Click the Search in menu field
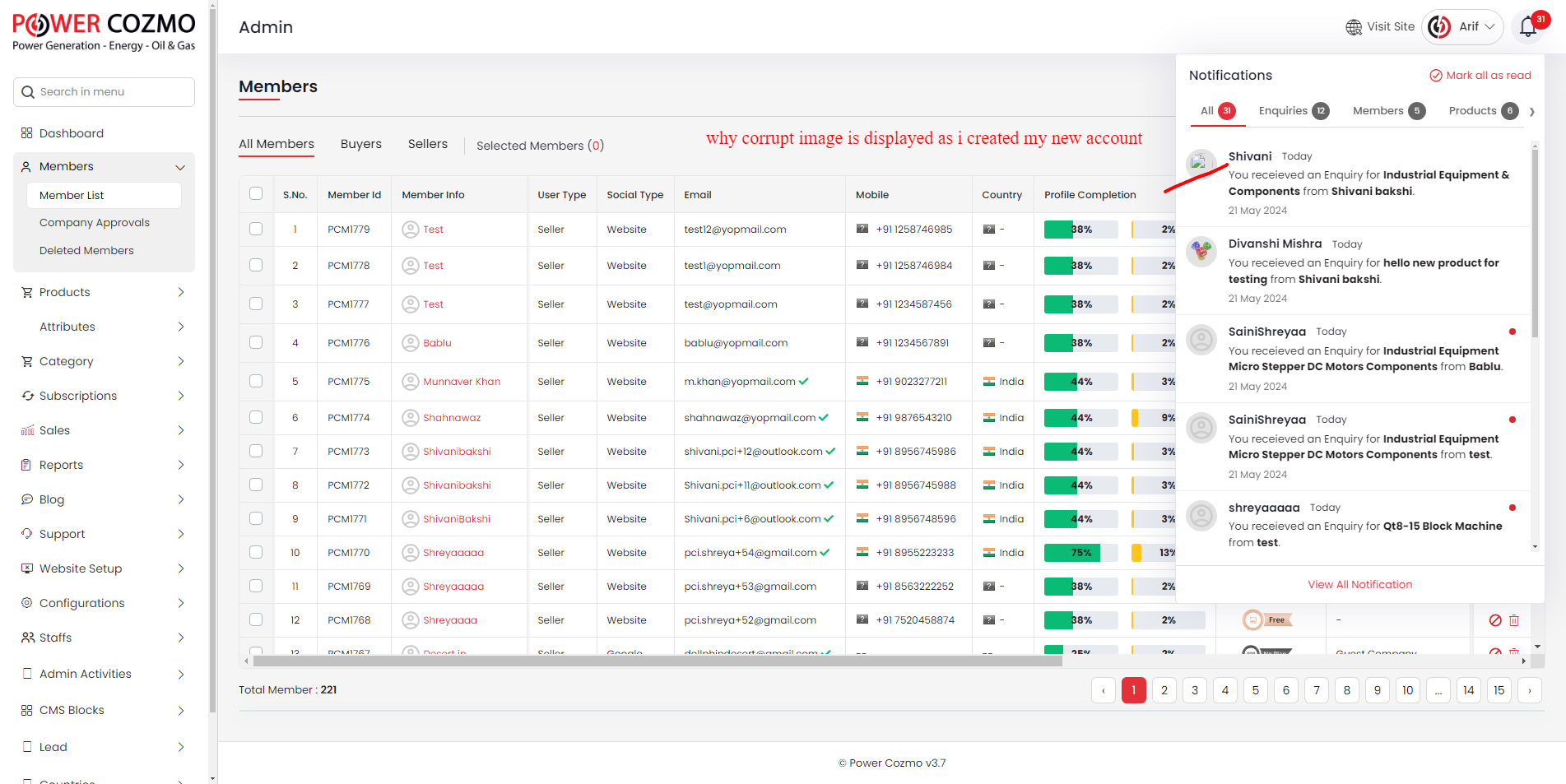 point(105,92)
